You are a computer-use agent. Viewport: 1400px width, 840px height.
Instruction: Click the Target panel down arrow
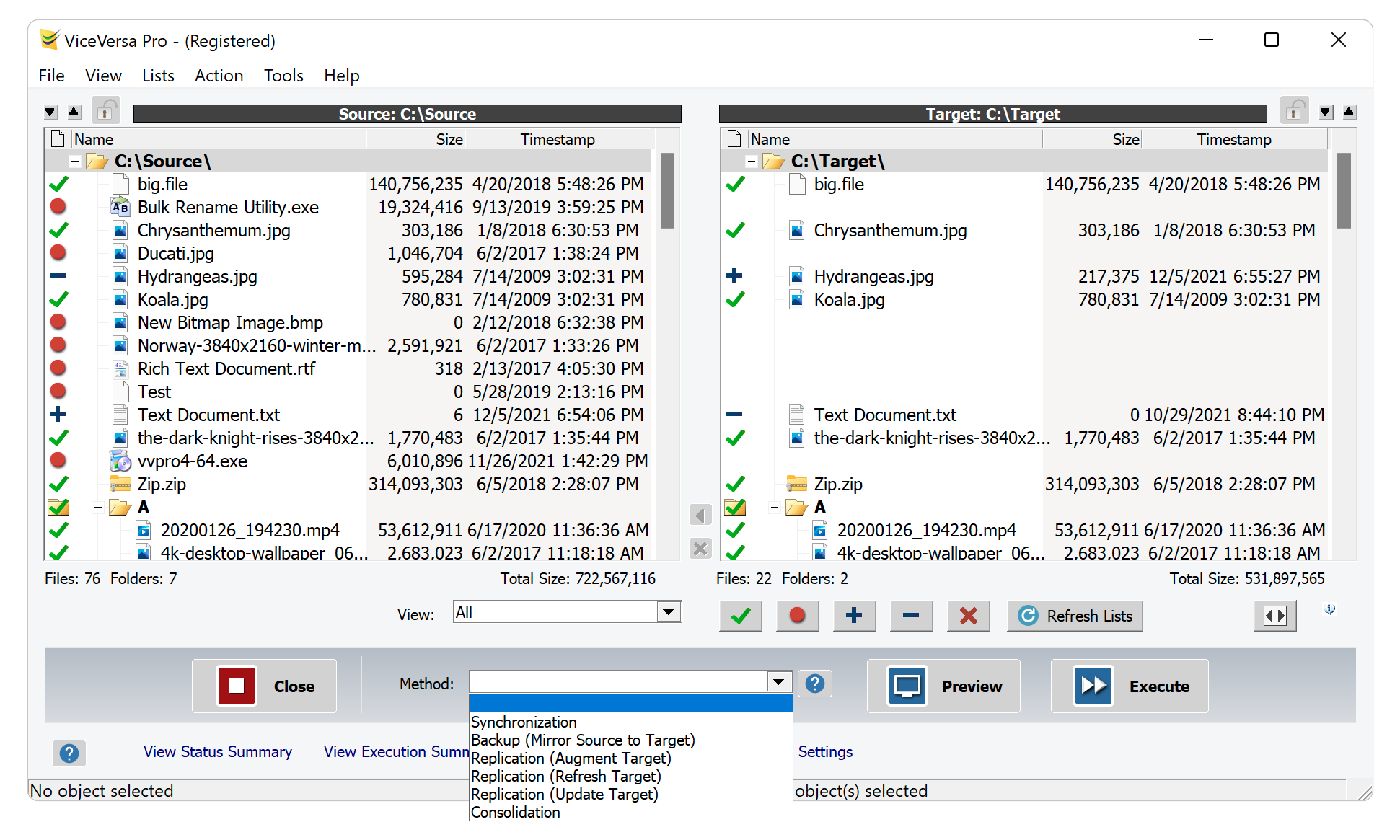[x=1326, y=112]
